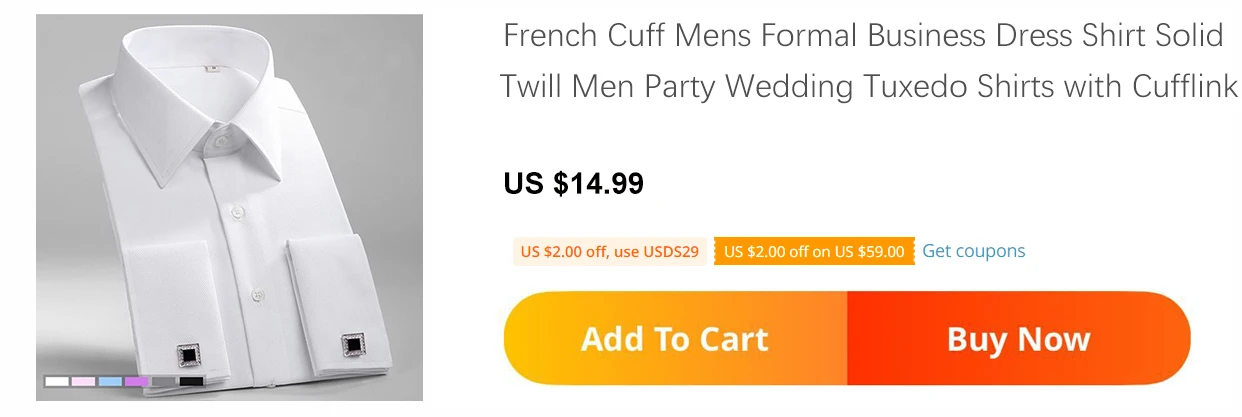Select the light pink color swatch
The width and height of the screenshot is (1242, 417).
tap(83, 381)
